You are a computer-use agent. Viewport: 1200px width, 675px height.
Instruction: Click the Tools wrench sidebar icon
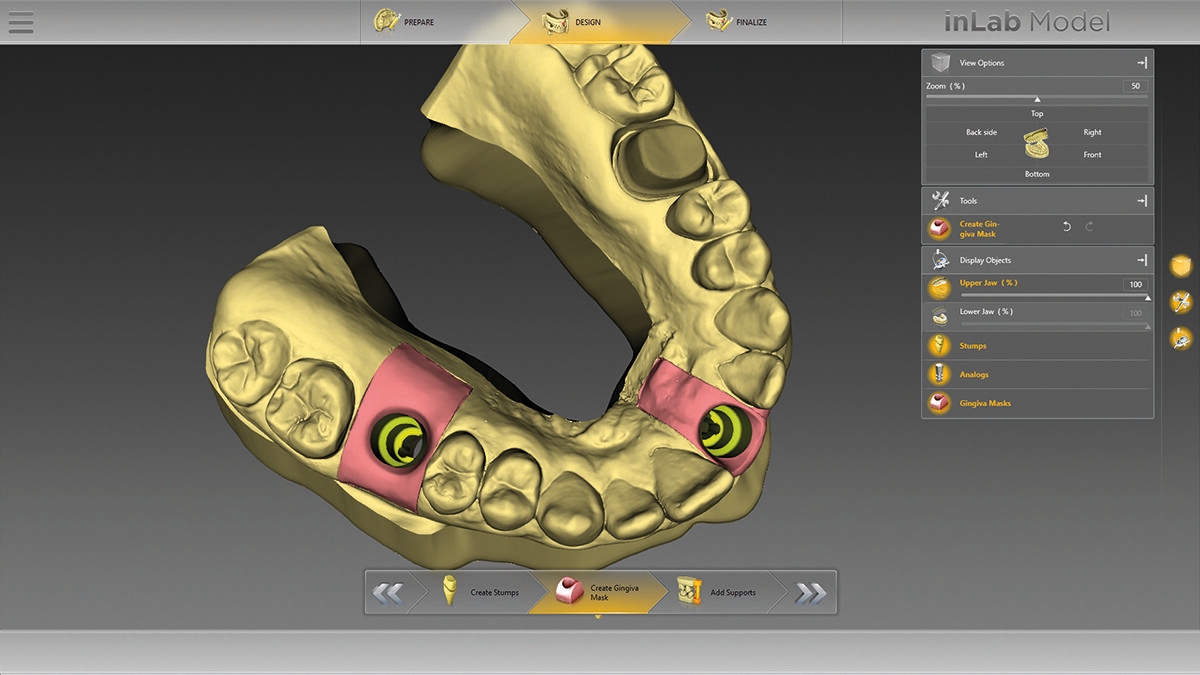coord(1181,301)
